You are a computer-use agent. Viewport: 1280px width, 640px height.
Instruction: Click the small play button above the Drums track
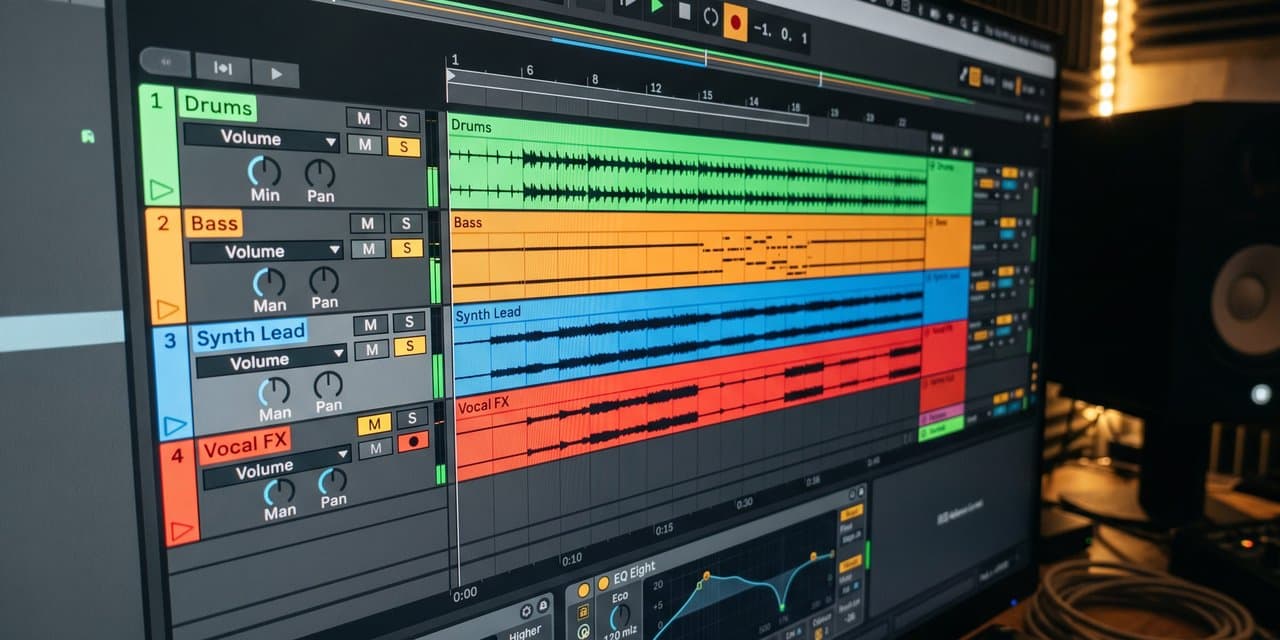tap(275, 73)
